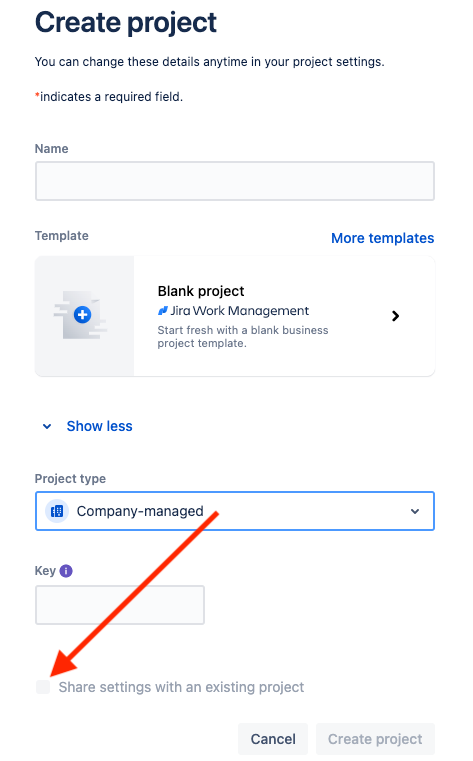Click the Create project heading
Screen dimensions: 473x761
126,22
